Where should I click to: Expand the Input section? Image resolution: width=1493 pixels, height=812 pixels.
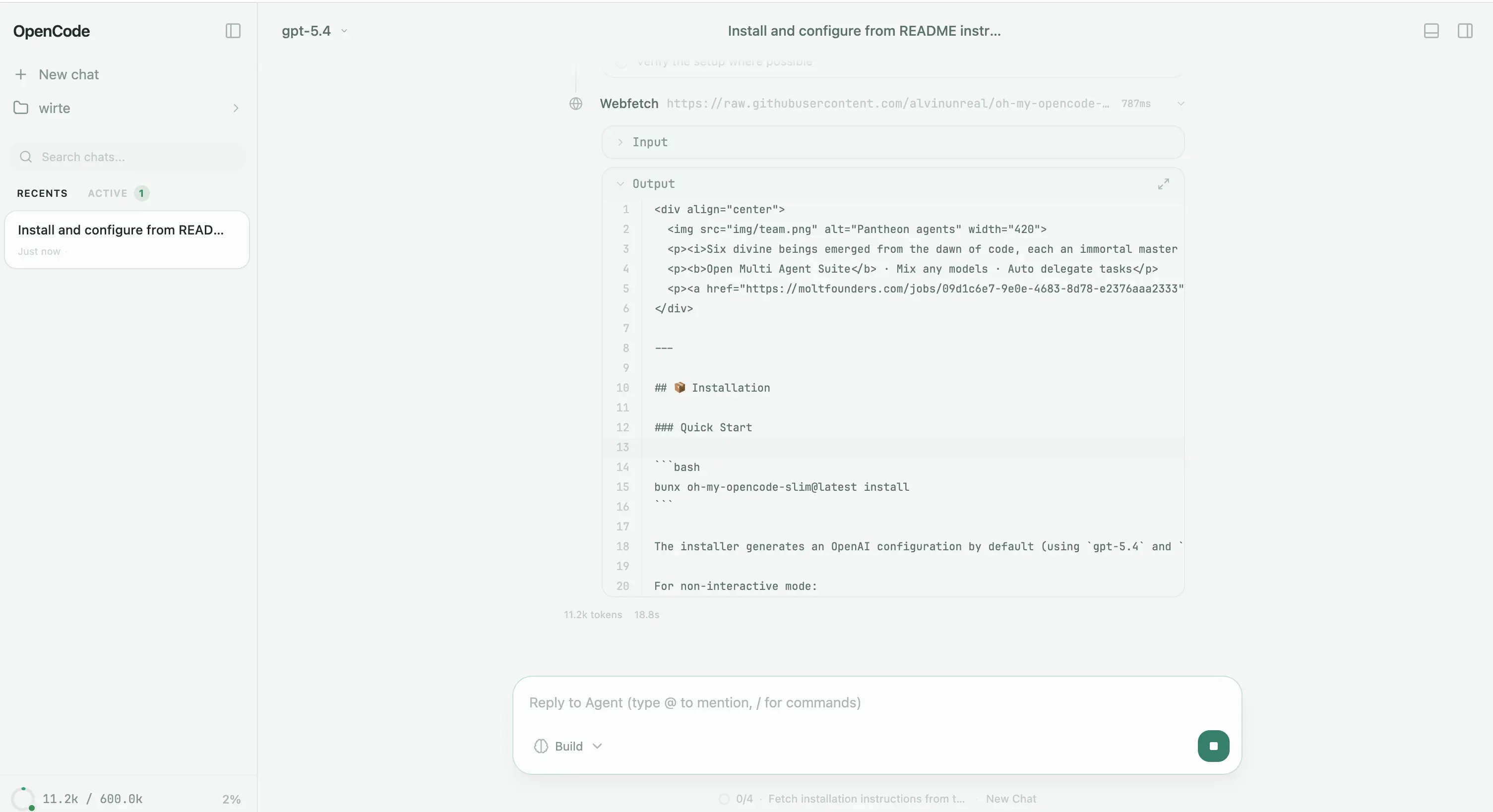[649, 142]
